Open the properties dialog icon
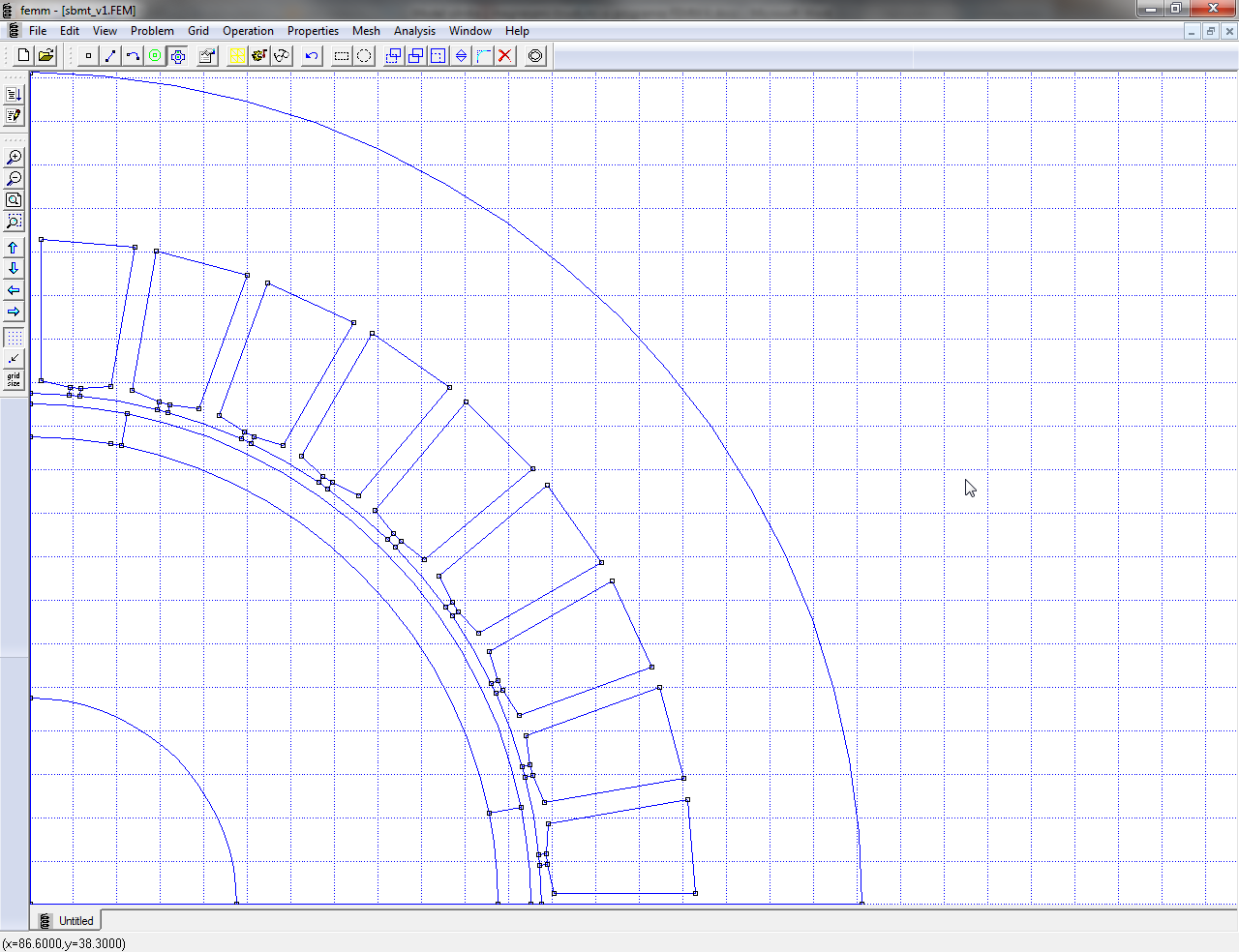Viewport: 1239px width, 952px height. point(206,55)
